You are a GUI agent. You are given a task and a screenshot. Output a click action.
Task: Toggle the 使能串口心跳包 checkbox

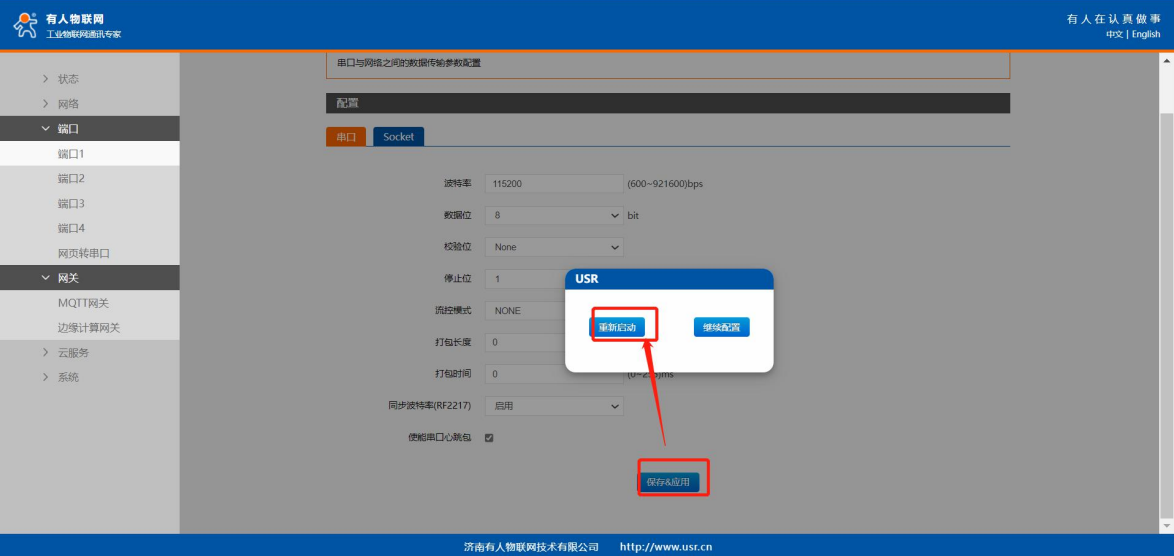point(489,438)
